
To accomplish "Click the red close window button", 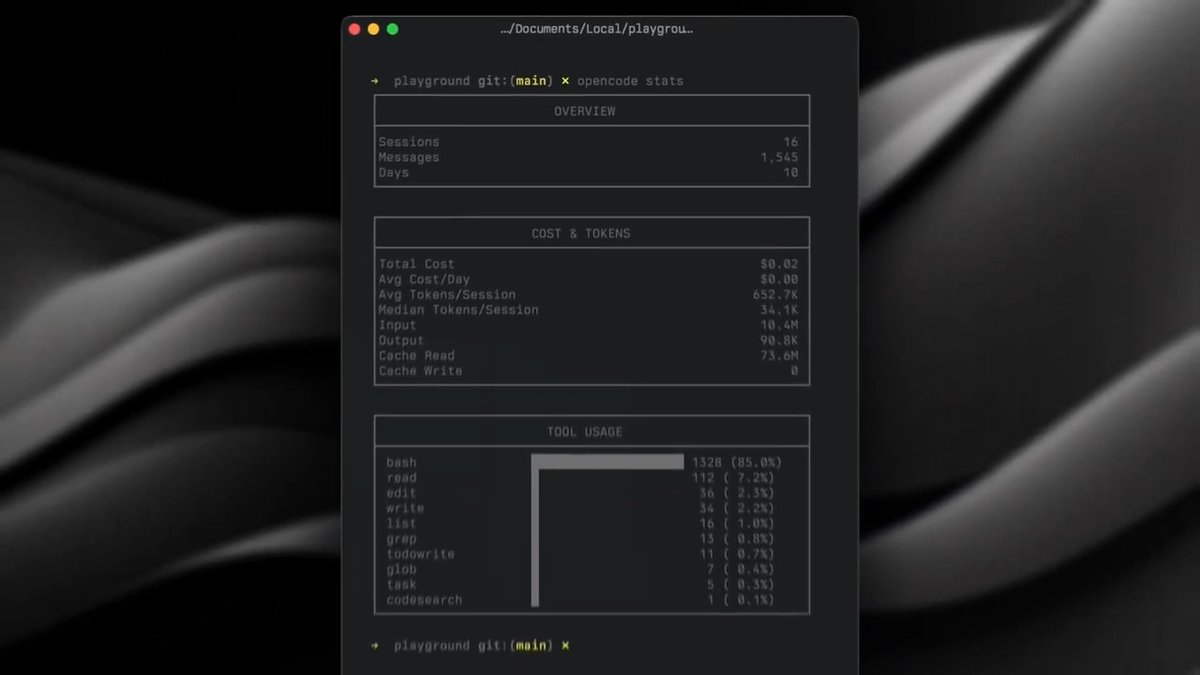I will (x=354, y=29).
